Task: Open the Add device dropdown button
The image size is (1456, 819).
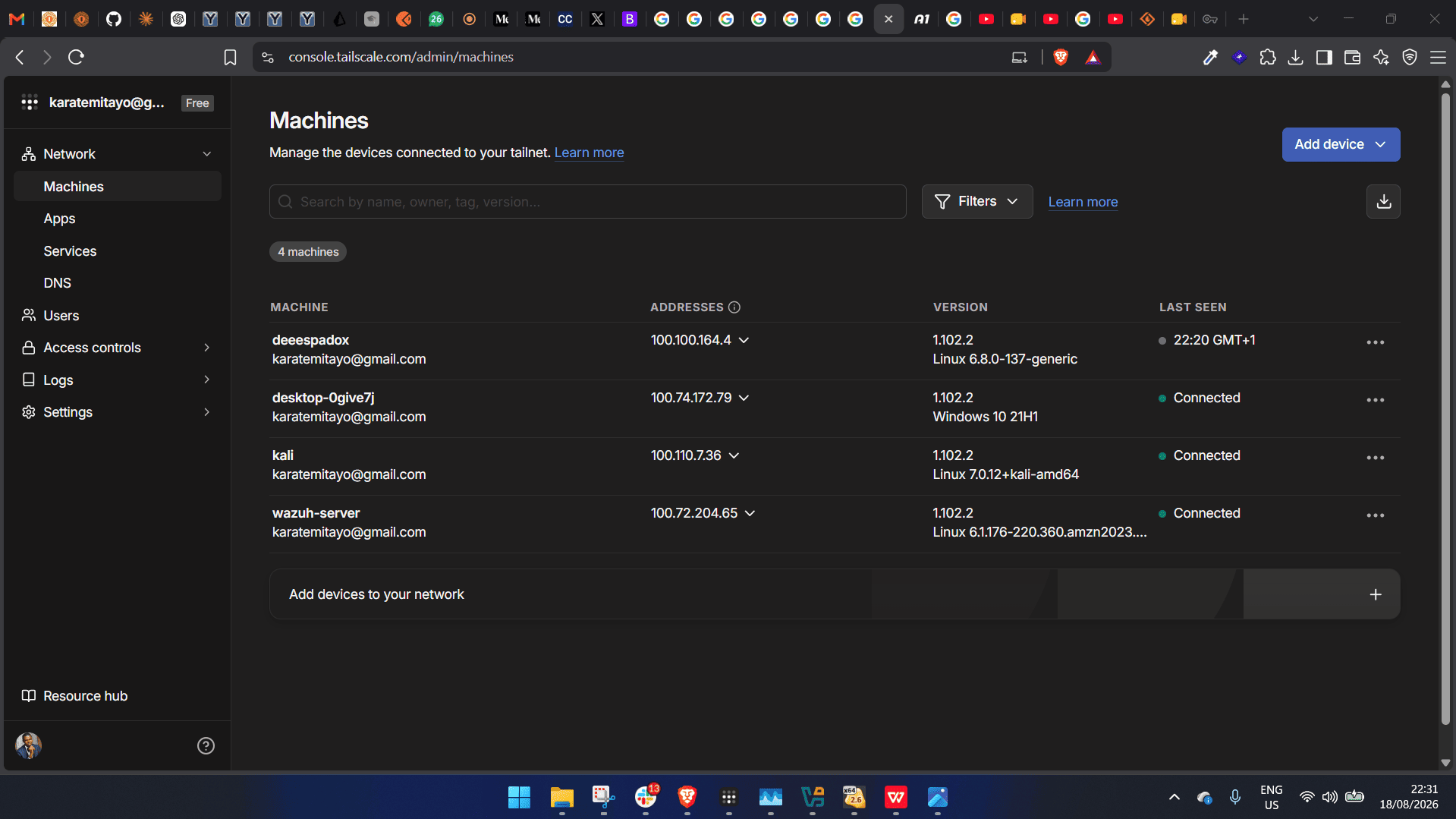Action: pos(1341,144)
